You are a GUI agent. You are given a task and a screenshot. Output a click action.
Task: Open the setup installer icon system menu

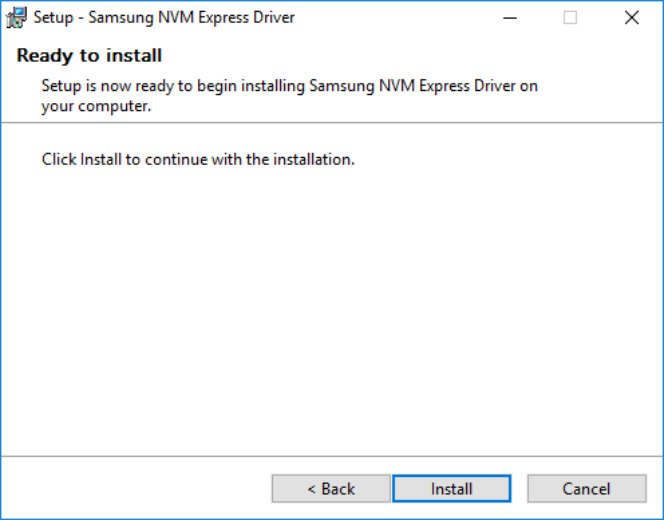(x=17, y=18)
